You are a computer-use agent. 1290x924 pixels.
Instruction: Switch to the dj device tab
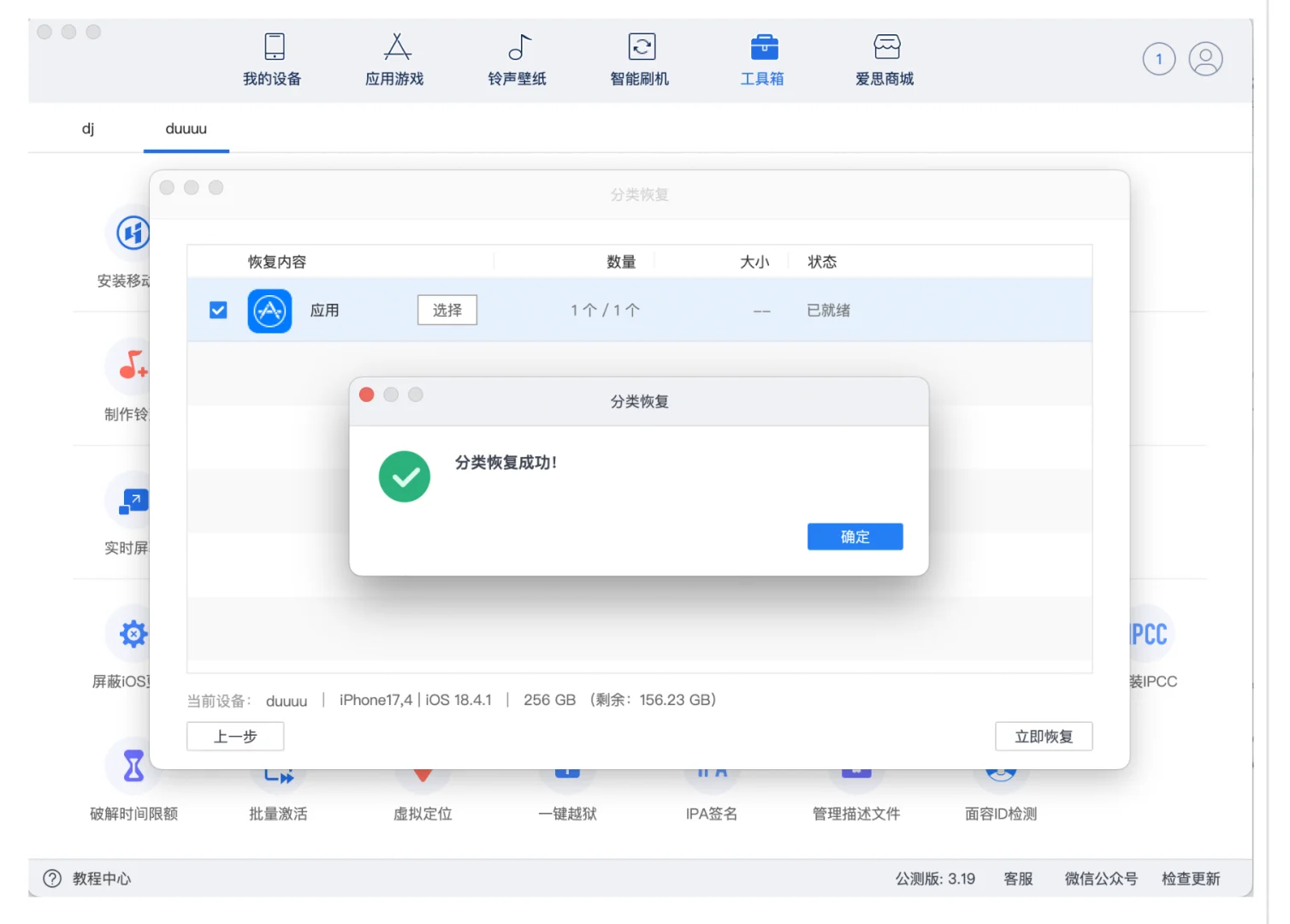pyautogui.click(x=88, y=129)
